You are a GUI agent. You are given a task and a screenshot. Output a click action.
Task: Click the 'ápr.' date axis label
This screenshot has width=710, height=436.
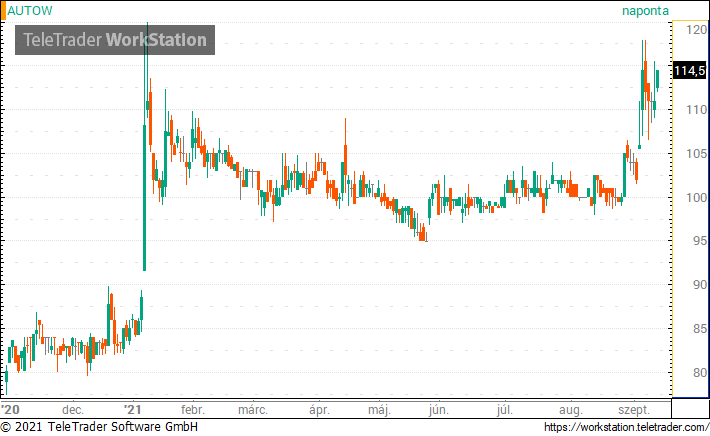pos(319,410)
